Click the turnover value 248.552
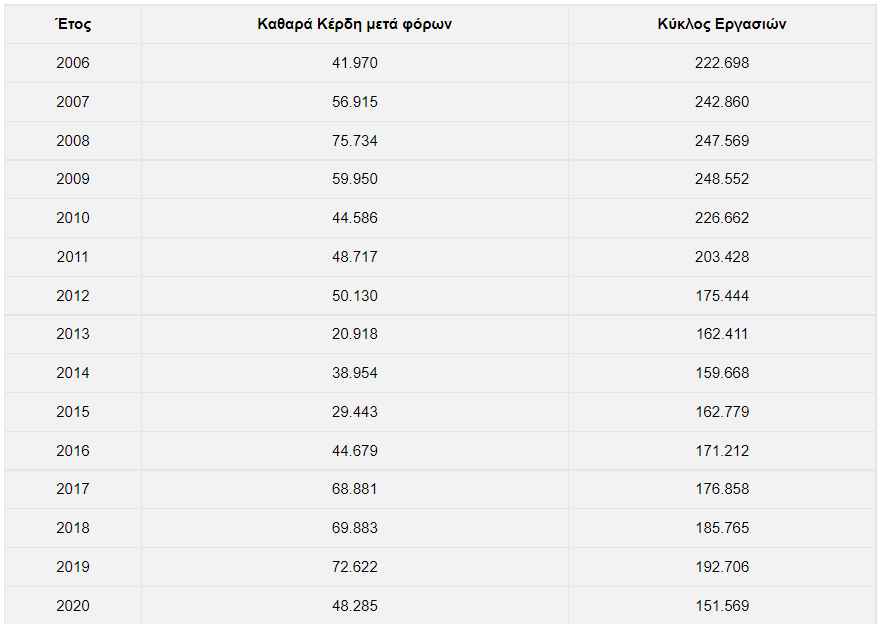 point(722,179)
